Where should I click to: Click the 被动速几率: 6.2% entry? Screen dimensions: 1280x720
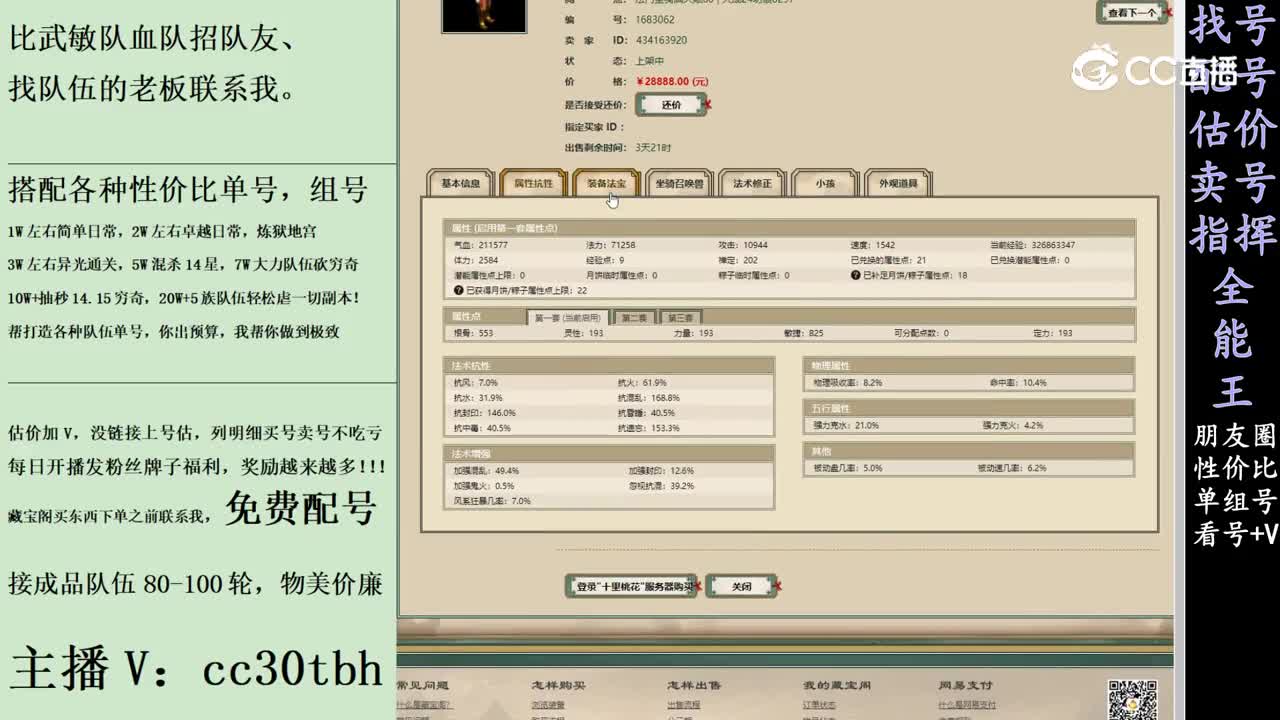1011,468
